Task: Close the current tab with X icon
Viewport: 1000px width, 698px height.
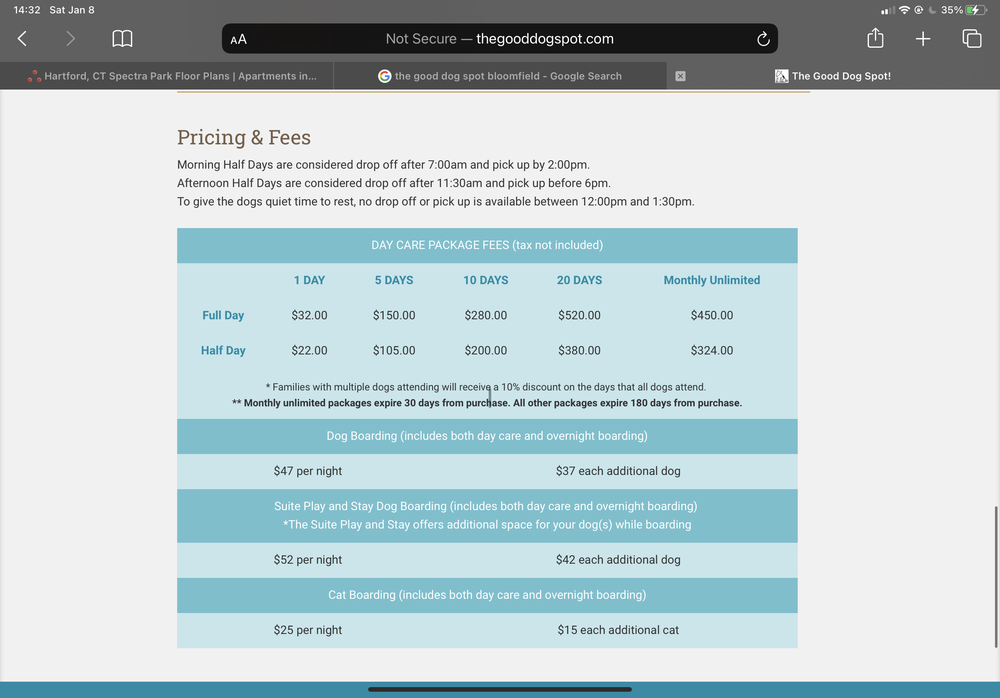Action: 681,76
